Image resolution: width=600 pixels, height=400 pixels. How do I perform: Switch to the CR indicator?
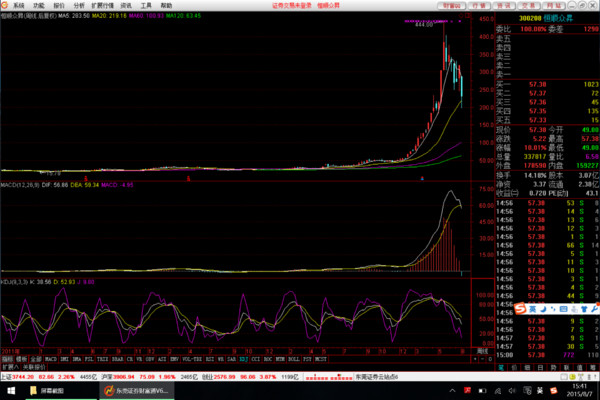[129, 359]
